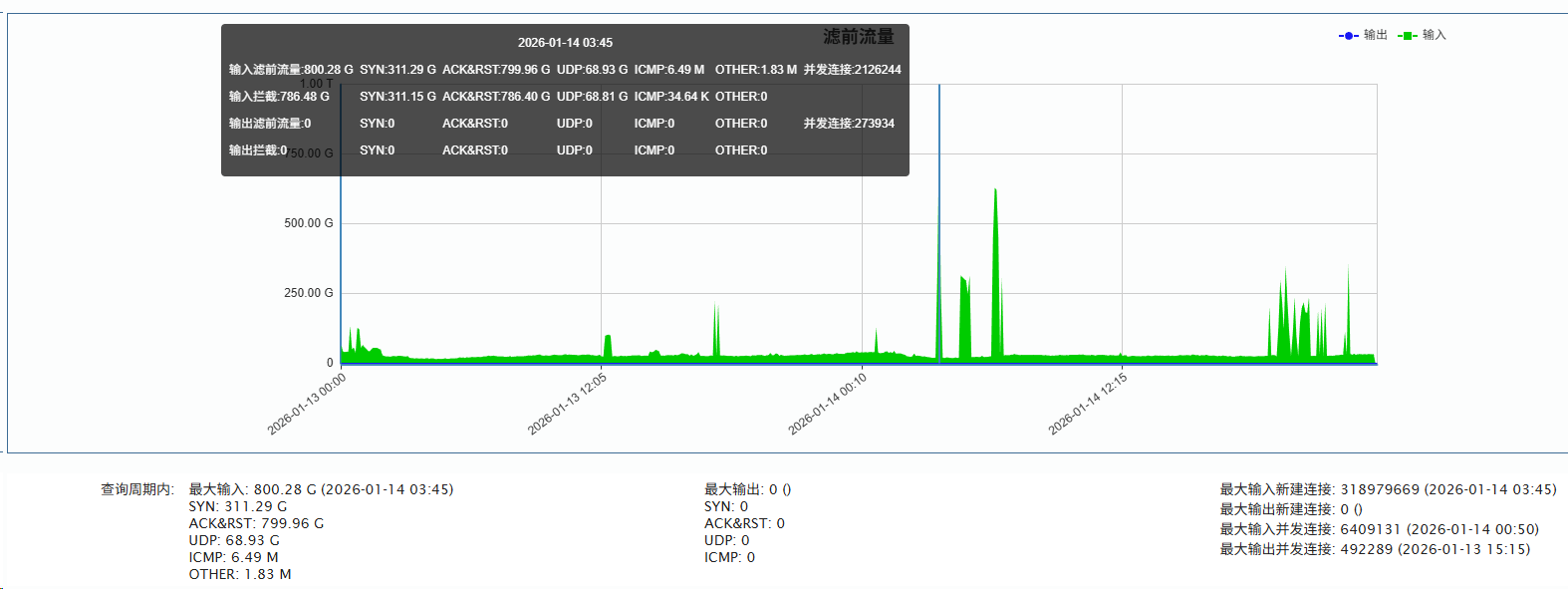Click the x-axis label 2026-01-14 12:15
The image size is (1568, 589).
coord(1088,404)
